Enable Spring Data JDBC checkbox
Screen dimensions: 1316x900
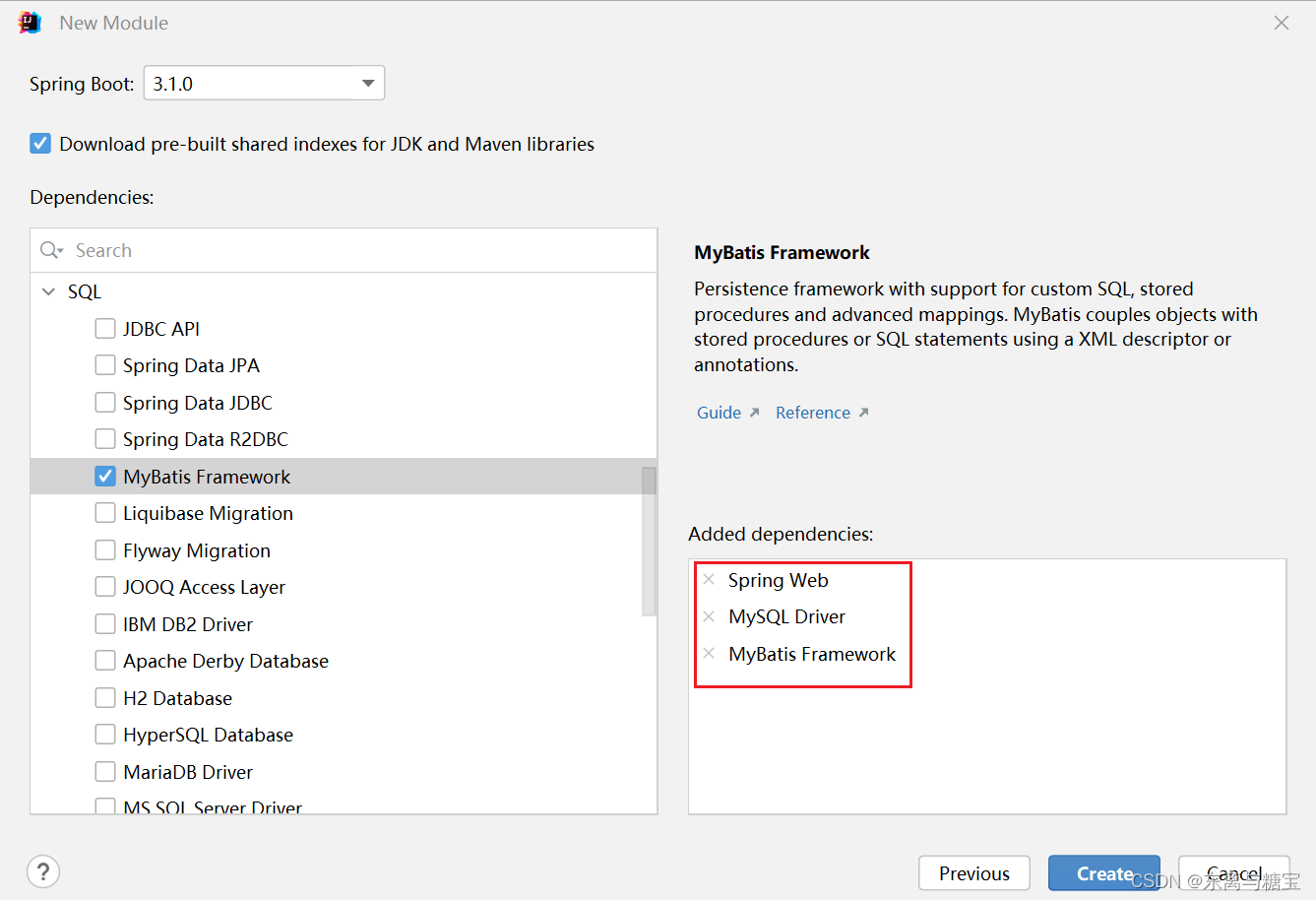105,402
